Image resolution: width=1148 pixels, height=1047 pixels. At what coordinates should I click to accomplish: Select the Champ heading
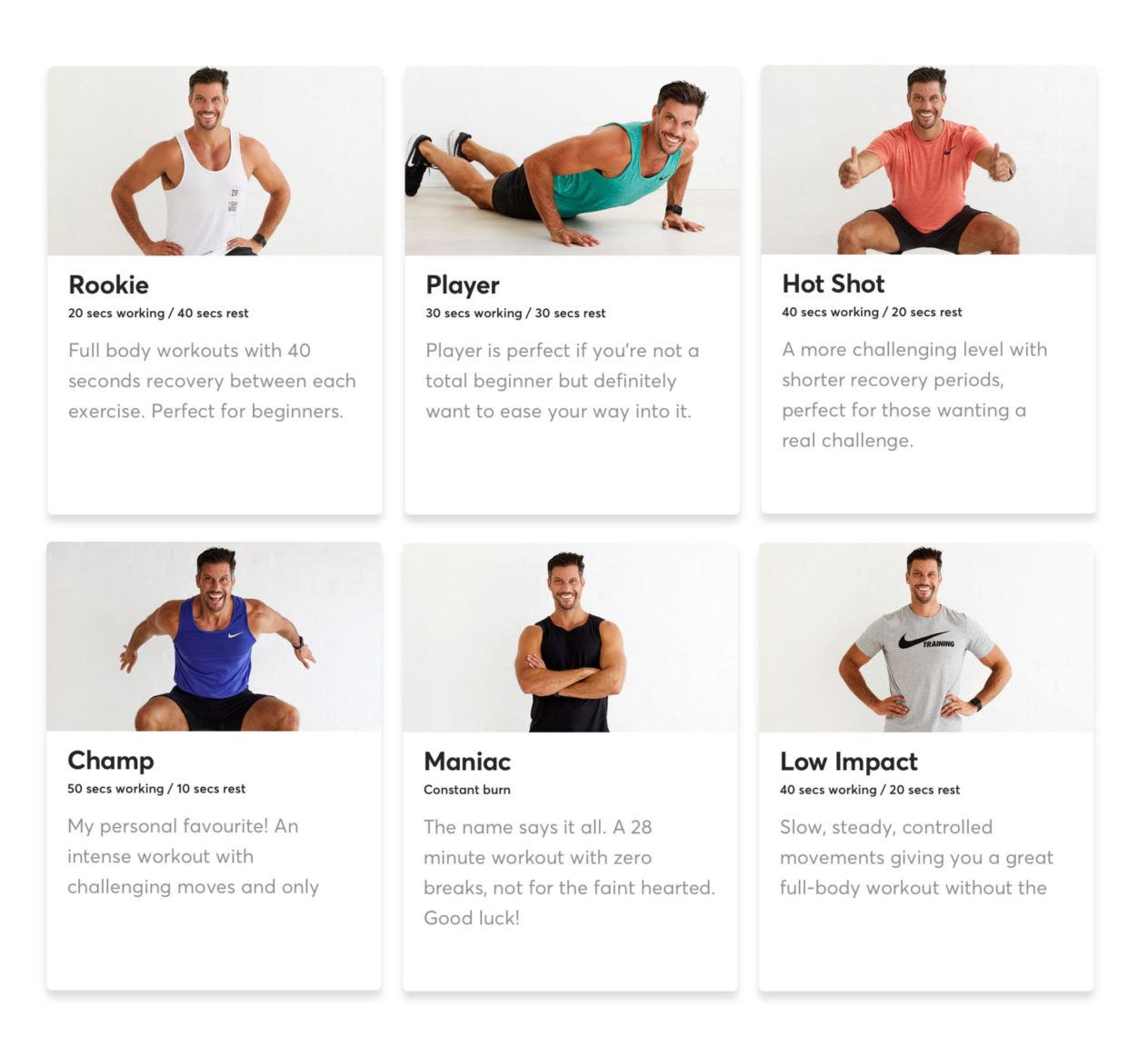click(111, 761)
